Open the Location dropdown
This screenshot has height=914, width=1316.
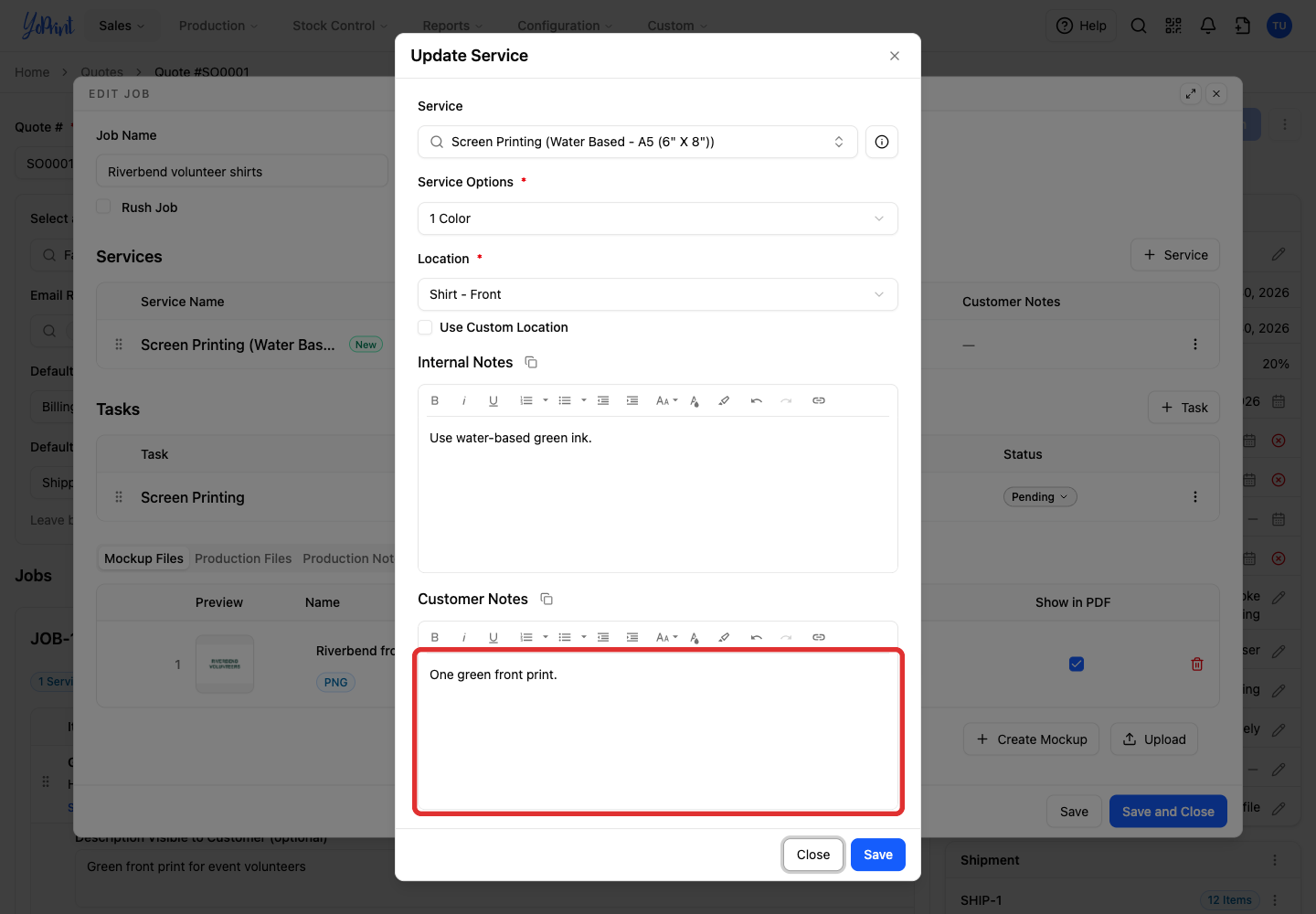coord(658,294)
